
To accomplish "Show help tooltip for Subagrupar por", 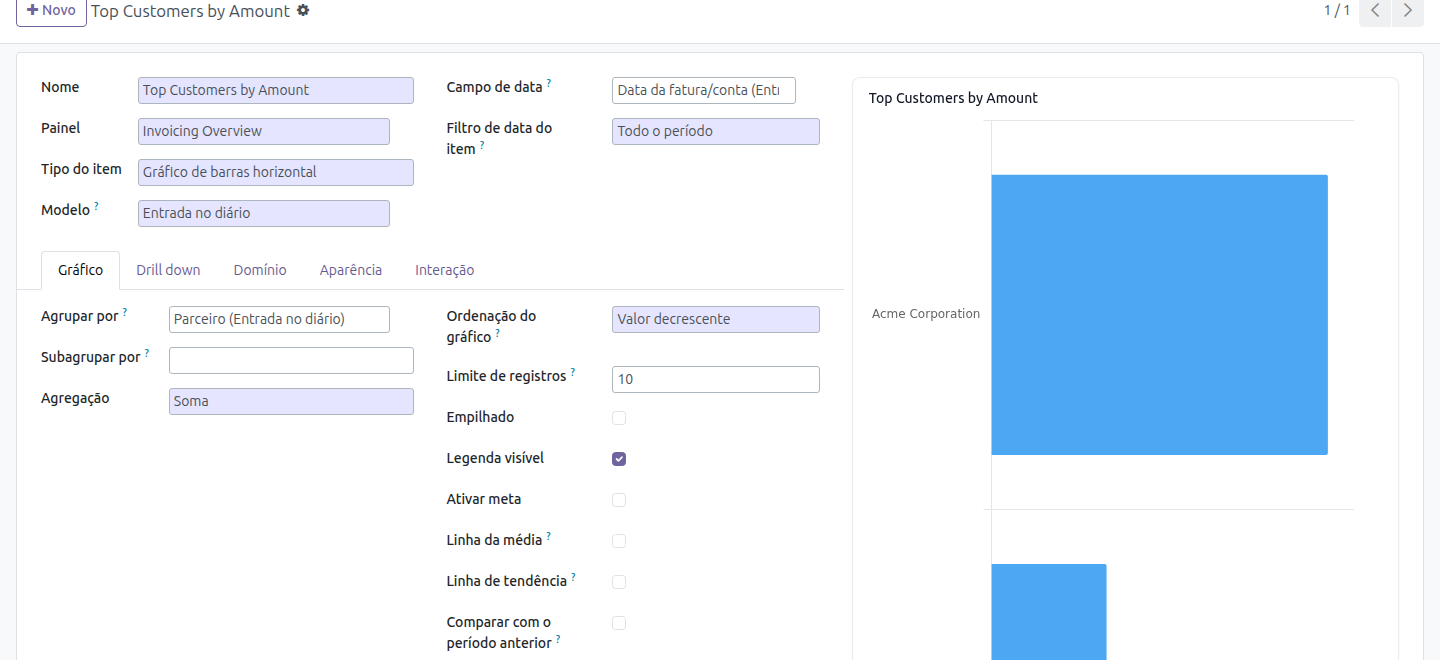I will click(147, 353).
